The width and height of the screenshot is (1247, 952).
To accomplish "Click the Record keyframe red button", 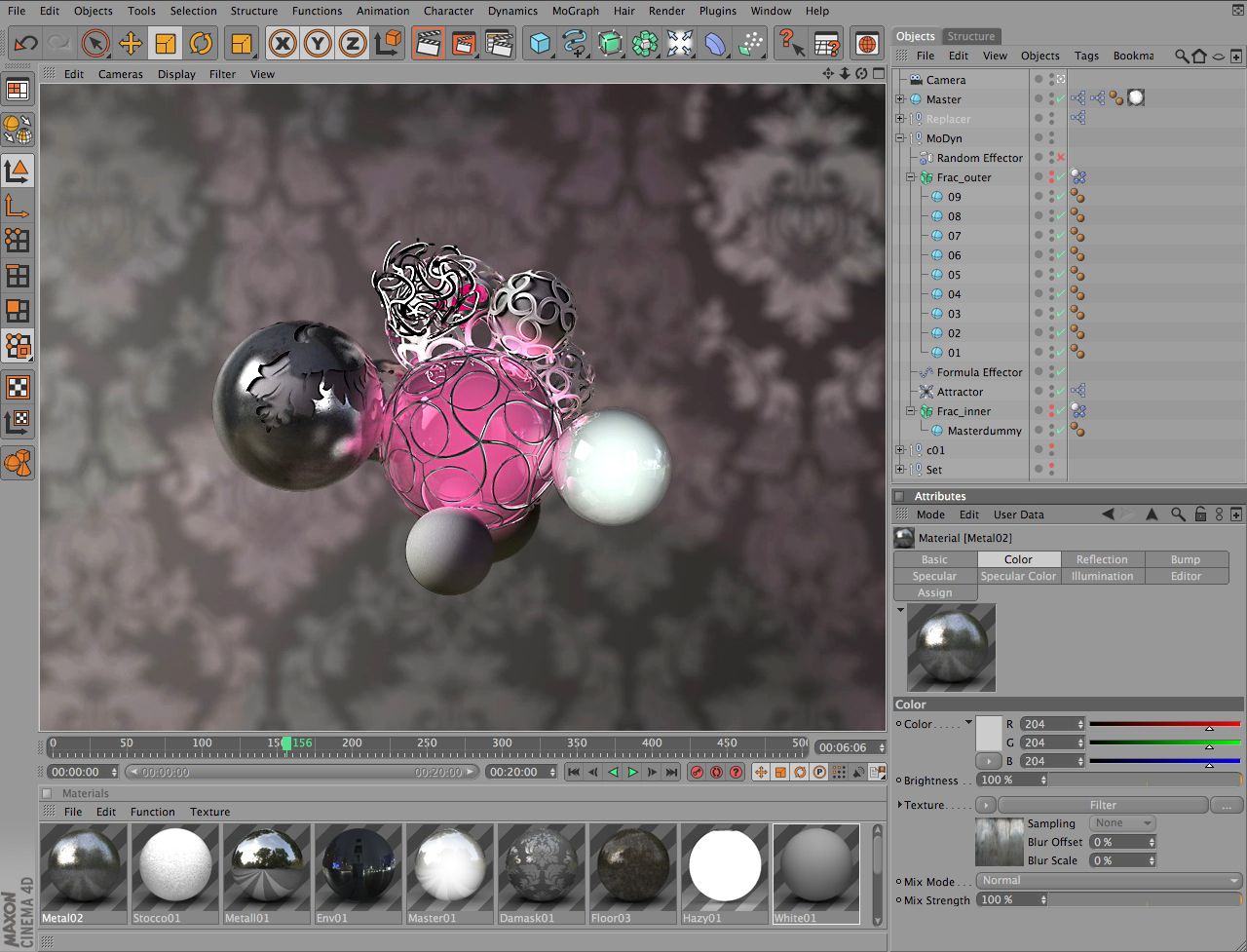I will pyautogui.click(x=697, y=772).
